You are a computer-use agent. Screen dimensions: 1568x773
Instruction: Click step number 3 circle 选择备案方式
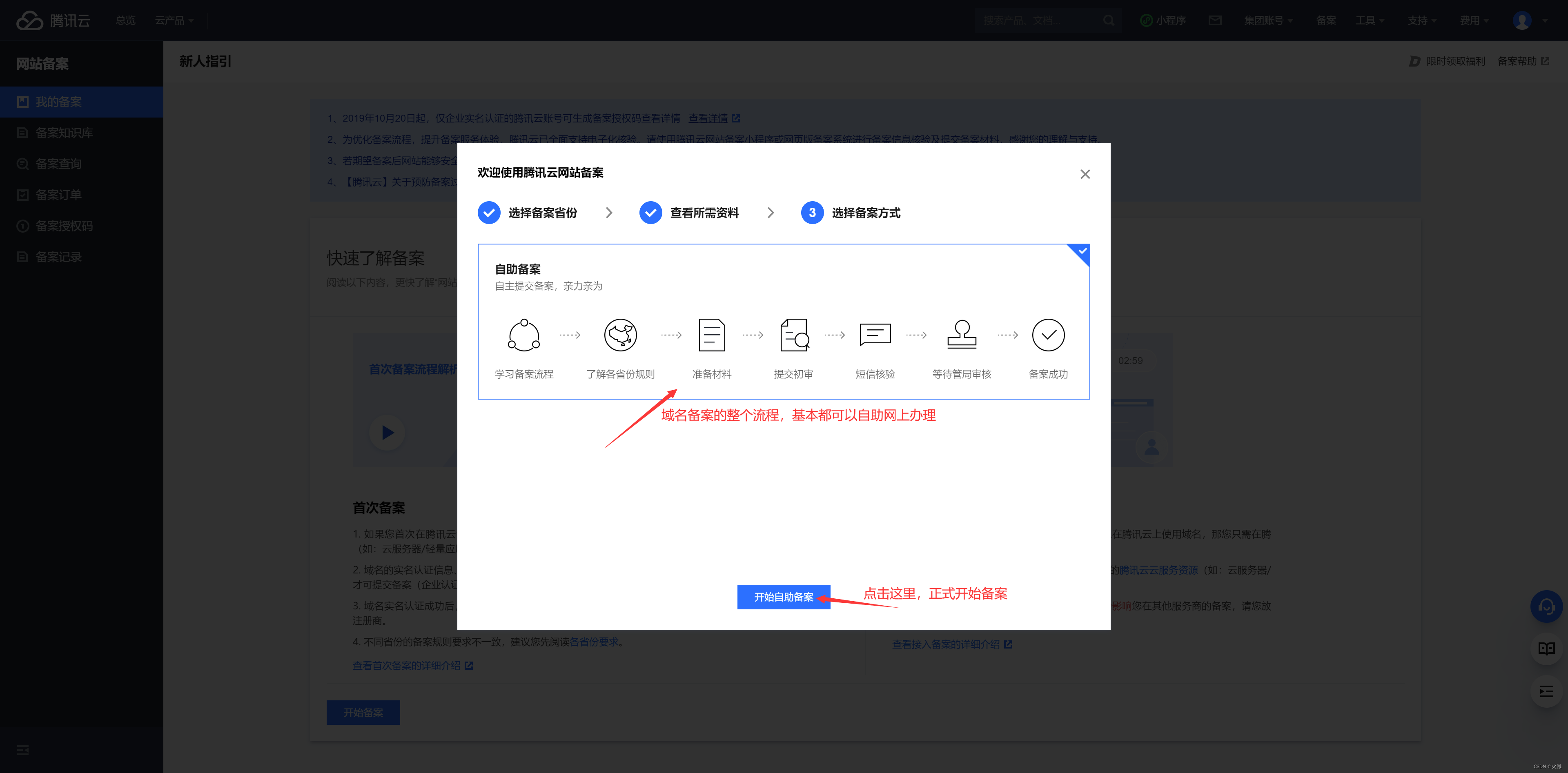coord(812,213)
